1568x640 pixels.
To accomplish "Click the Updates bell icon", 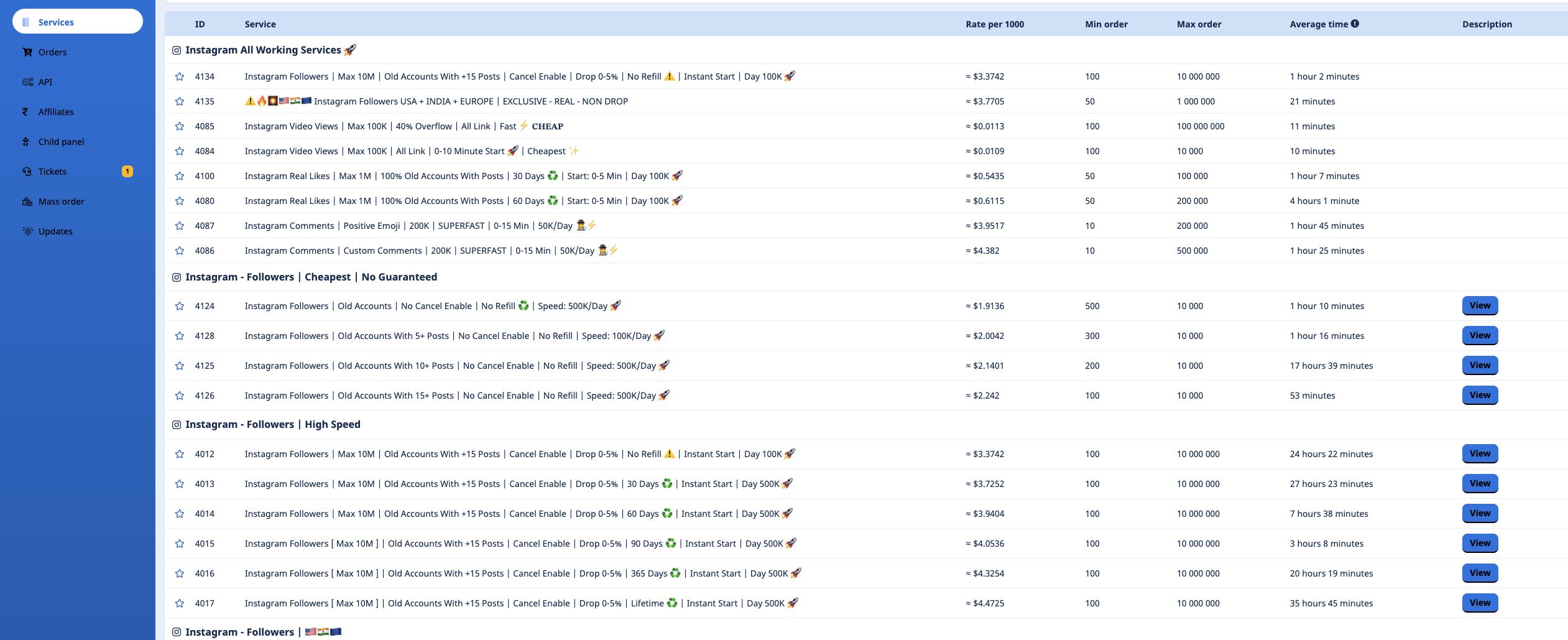I will 27,231.
